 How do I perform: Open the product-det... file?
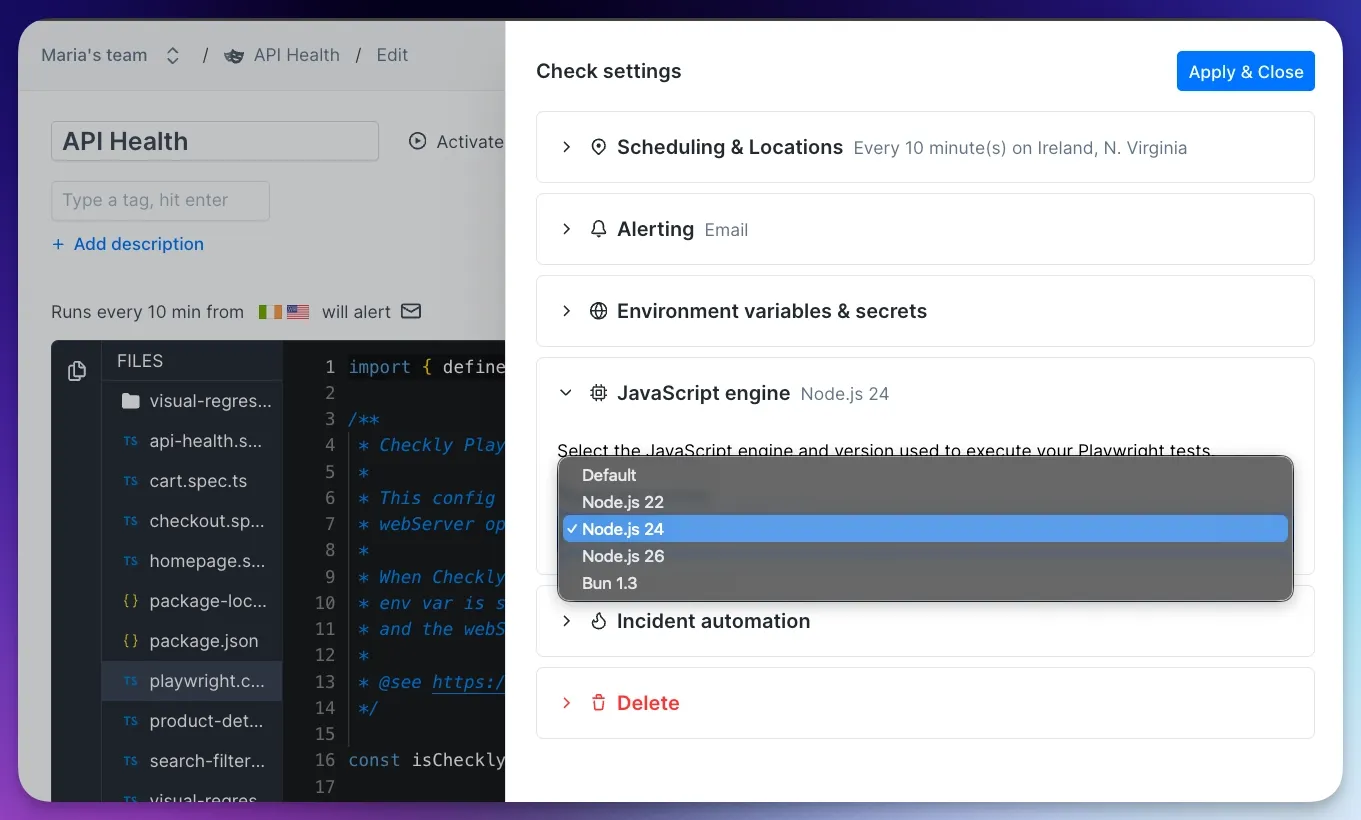[192, 721]
